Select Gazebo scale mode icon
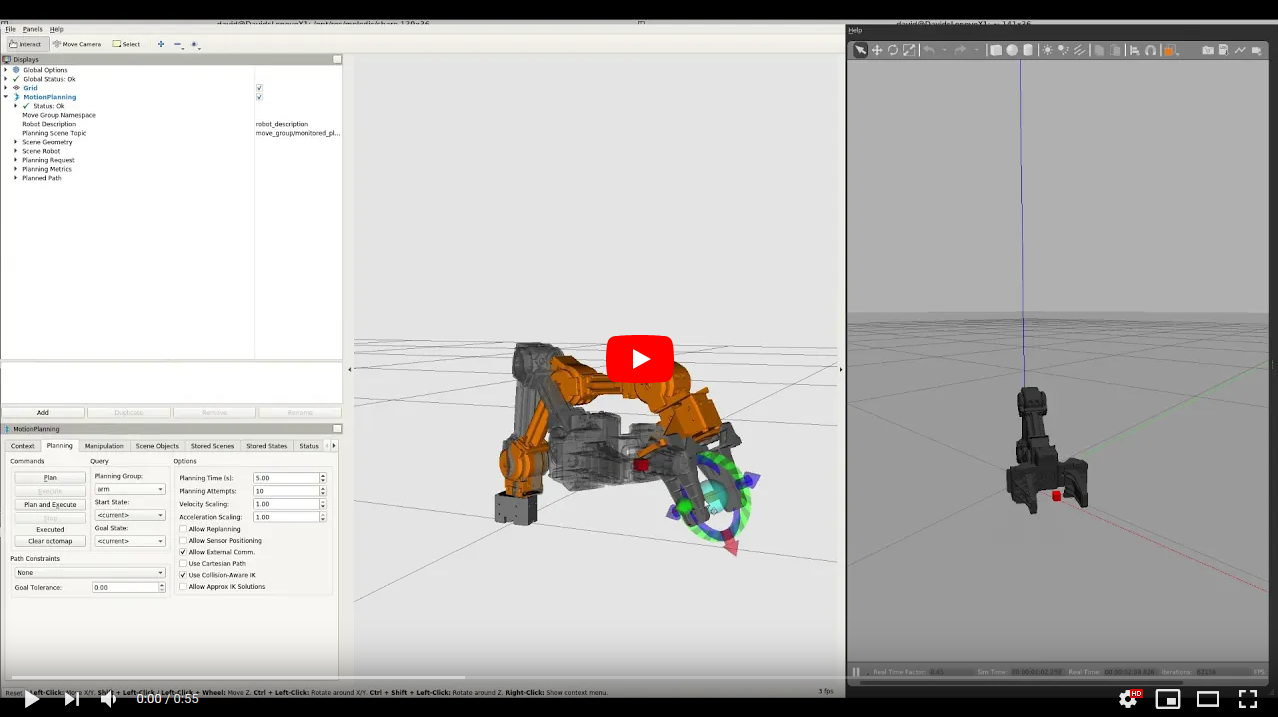The height and width of the screenshot is (717, 1278). click(x=909, y=50)
